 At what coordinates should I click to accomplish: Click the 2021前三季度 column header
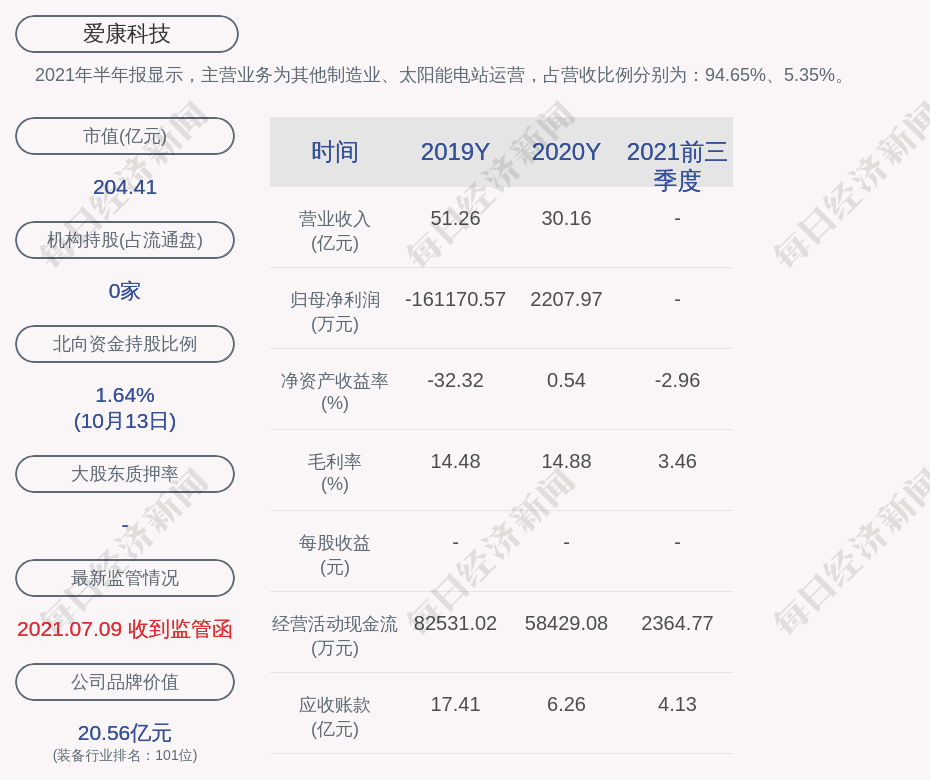pos(677,166)
